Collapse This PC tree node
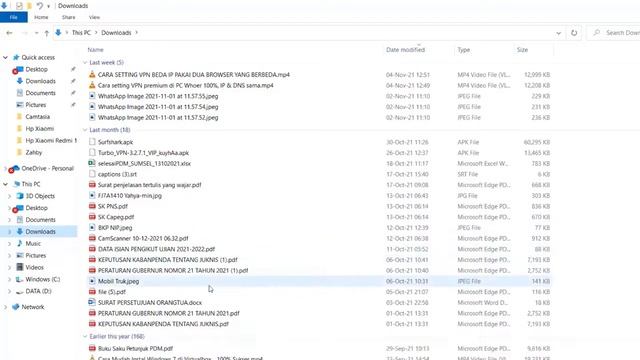 tap(5, 184)
